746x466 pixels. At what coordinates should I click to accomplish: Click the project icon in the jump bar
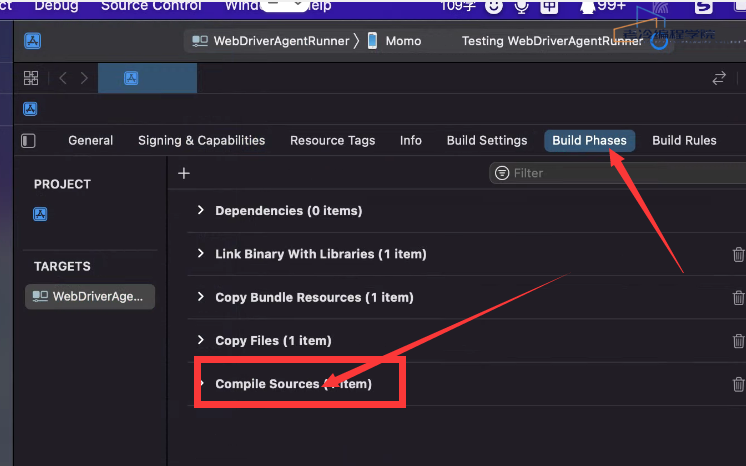click(30, 109)
